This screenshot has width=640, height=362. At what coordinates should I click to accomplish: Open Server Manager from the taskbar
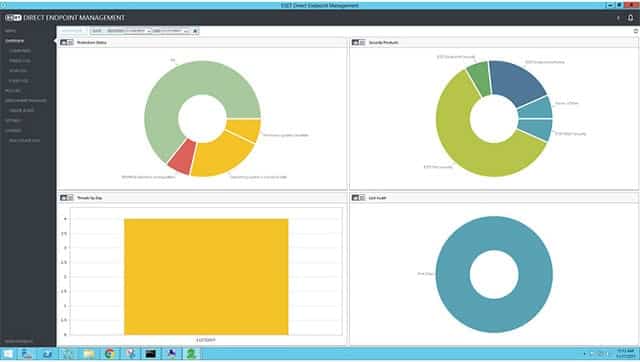27,354
